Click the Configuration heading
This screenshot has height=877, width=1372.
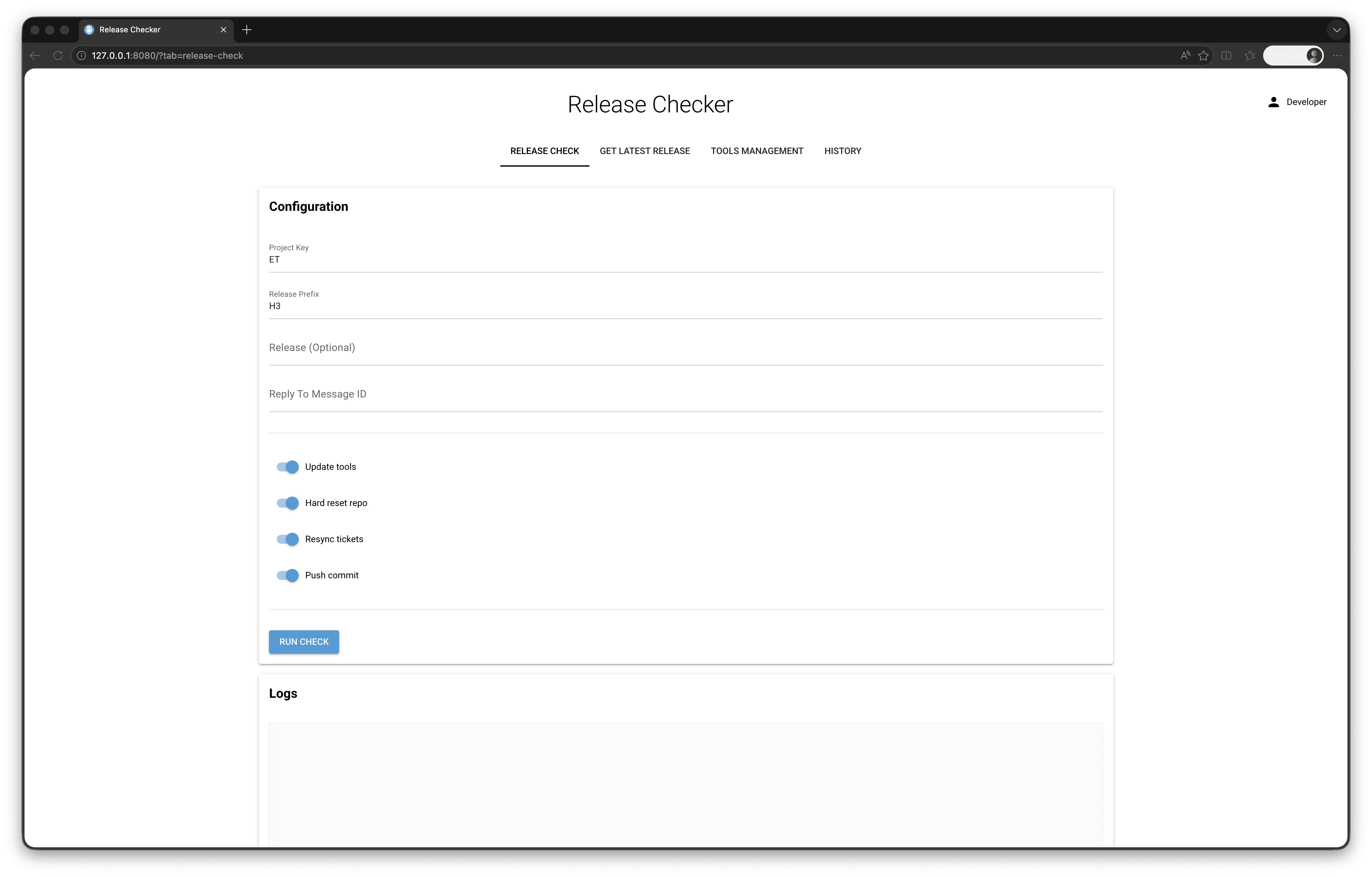pos(308,207)
